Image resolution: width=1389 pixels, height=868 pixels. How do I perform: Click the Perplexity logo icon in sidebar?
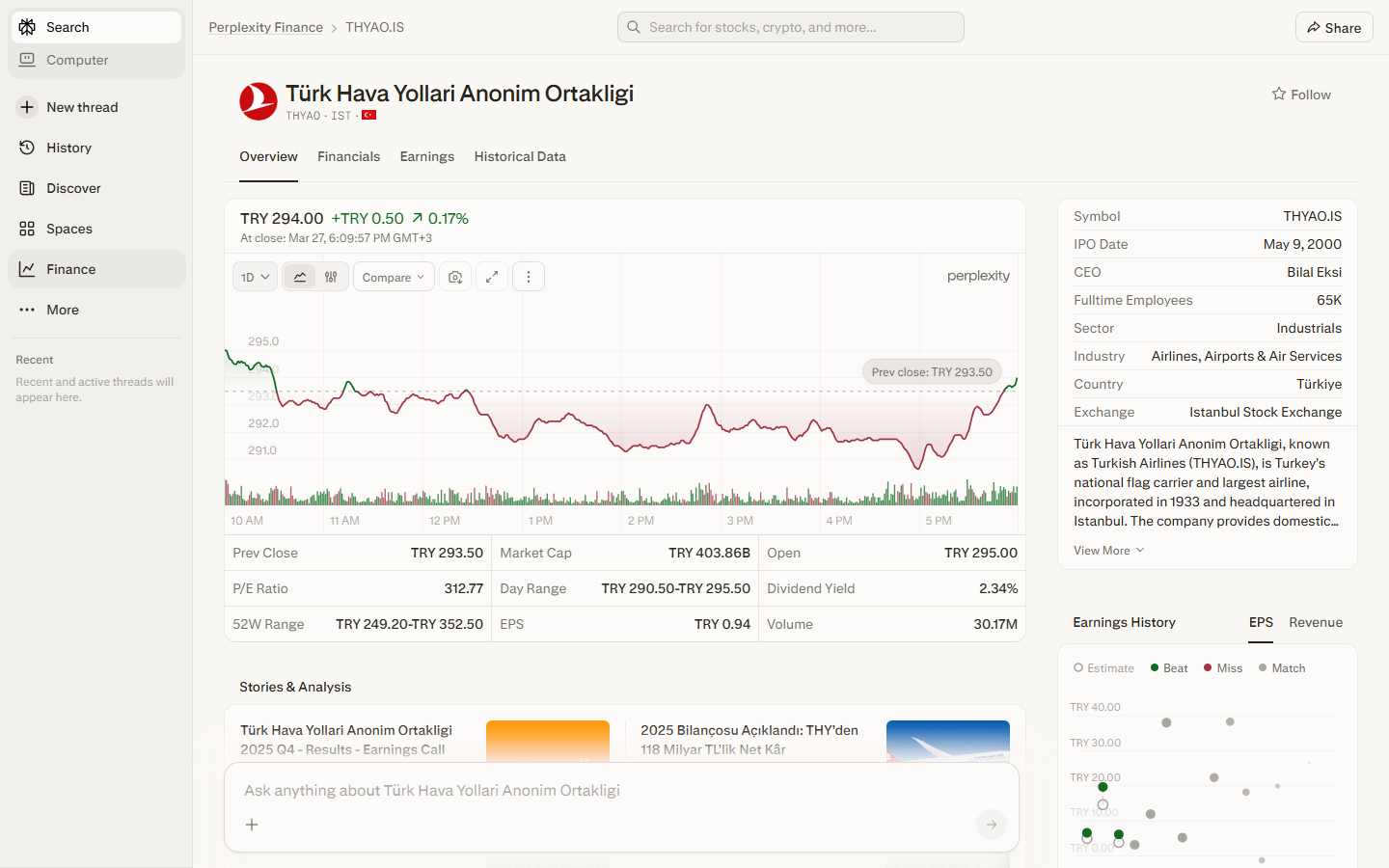point(27,27)
